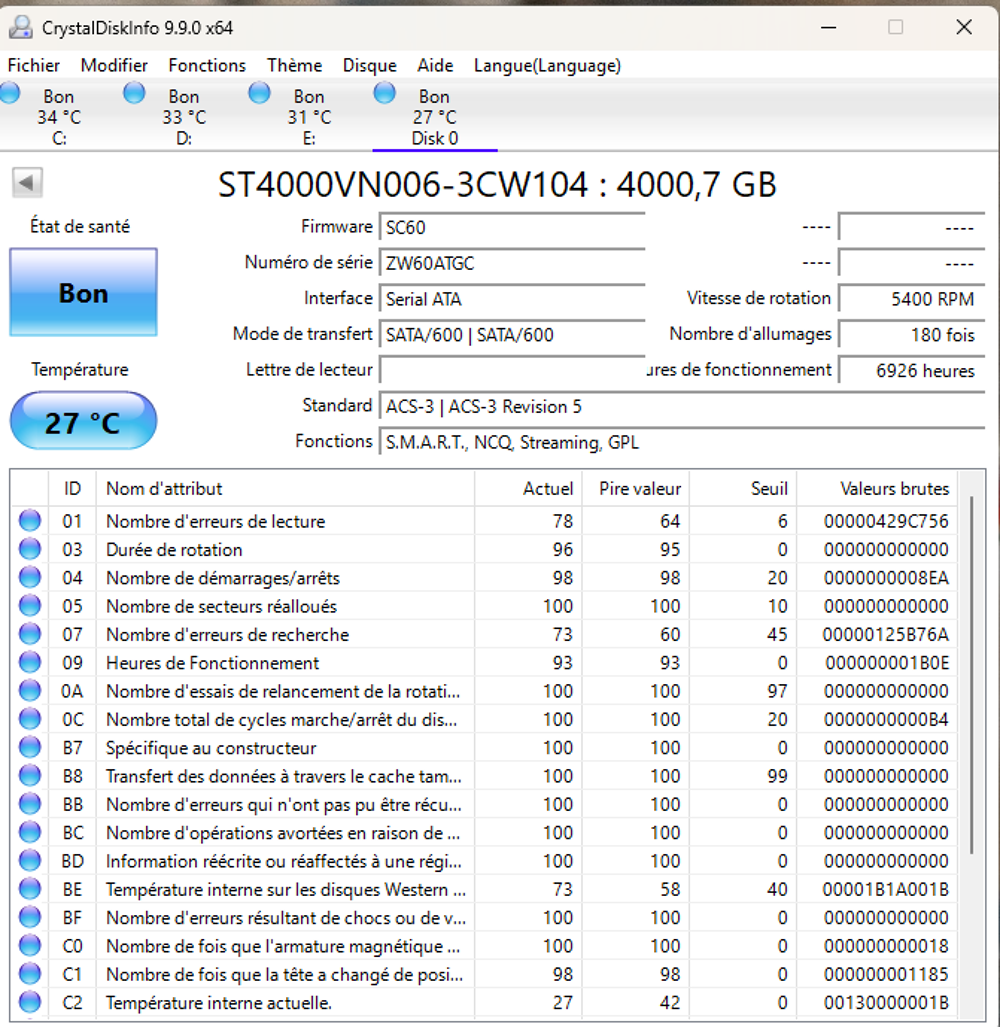Screen dimensions: 1000x1027
Task: Select the Nombre d'erreurs de lecture row
Action: point(484,521)
